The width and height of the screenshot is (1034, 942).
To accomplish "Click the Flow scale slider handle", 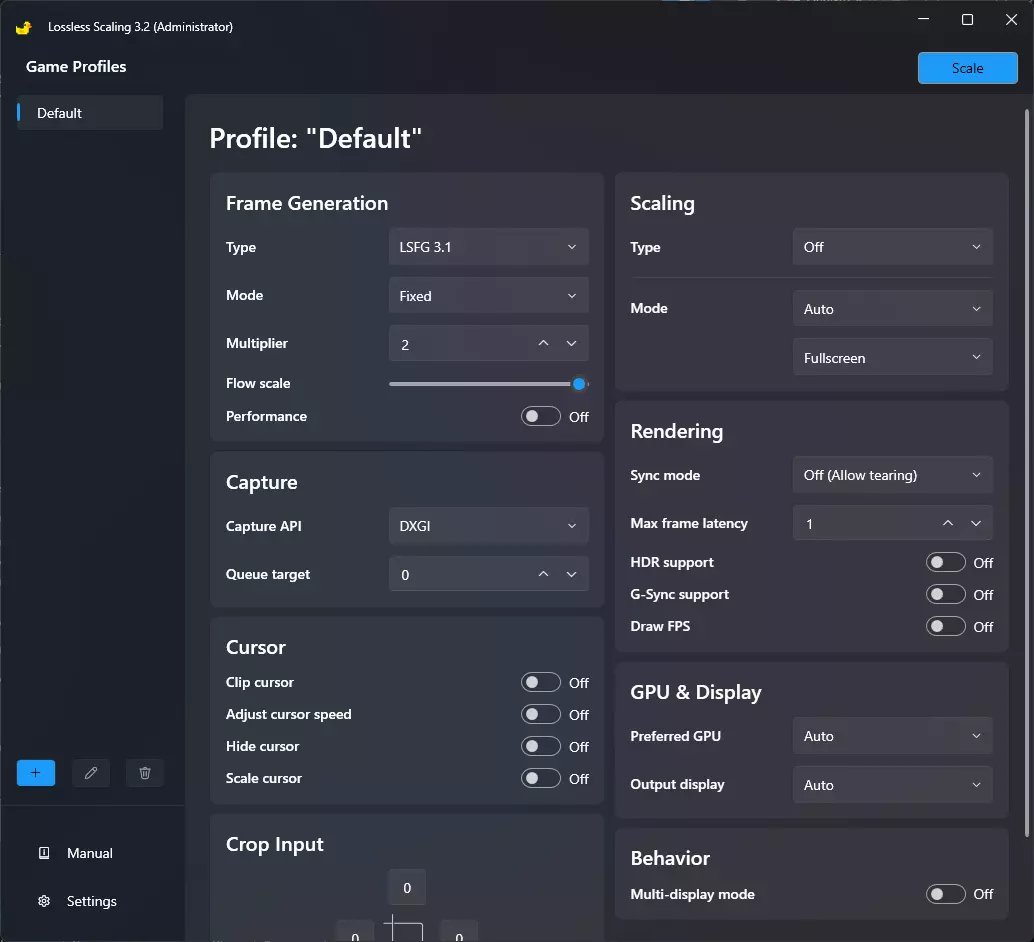I will coord(579,384).
